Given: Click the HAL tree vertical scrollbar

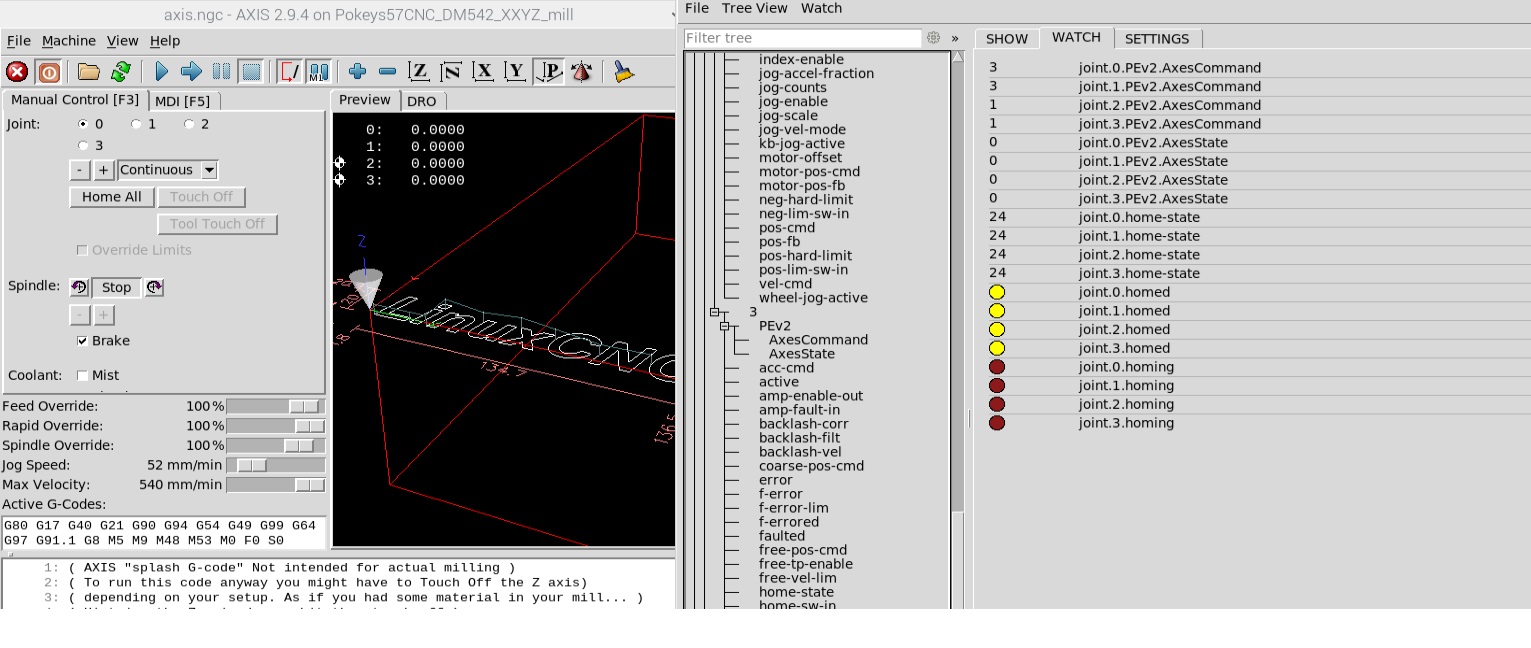Looking at the screenshot, I should click(958, 330).
